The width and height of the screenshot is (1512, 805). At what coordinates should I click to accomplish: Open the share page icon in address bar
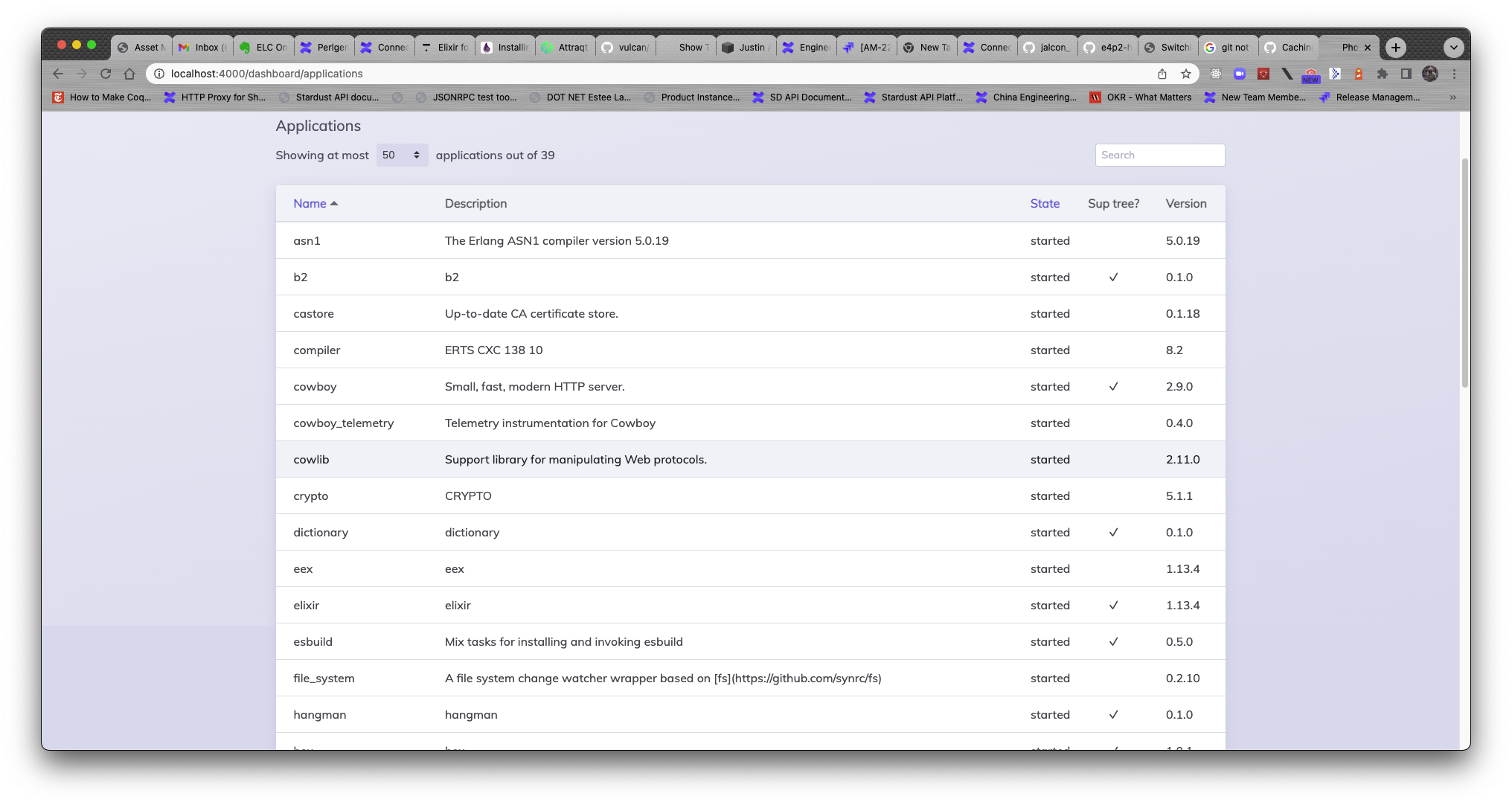1162,74
